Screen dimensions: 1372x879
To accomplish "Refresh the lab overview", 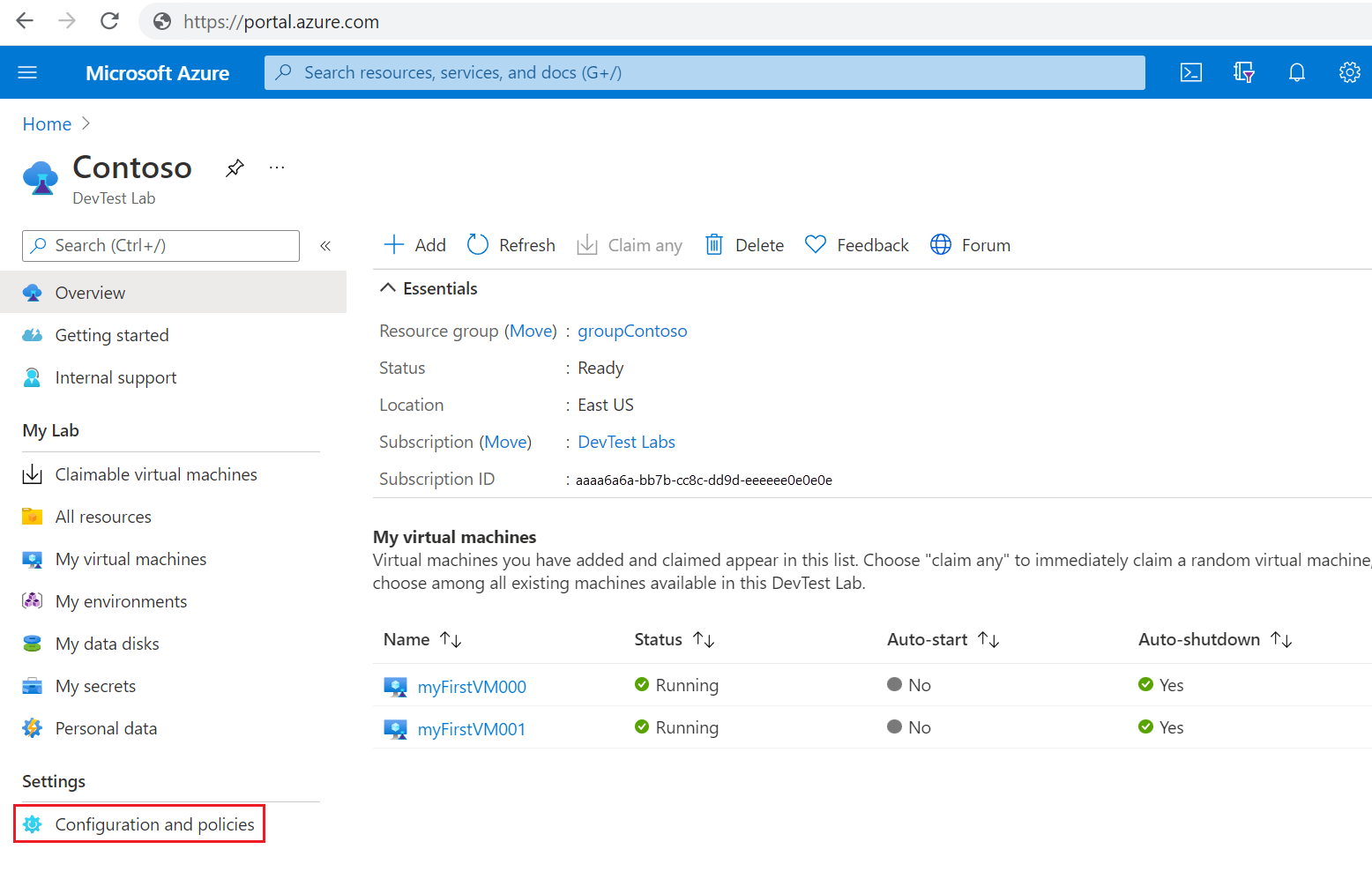I will click(511, 245).
